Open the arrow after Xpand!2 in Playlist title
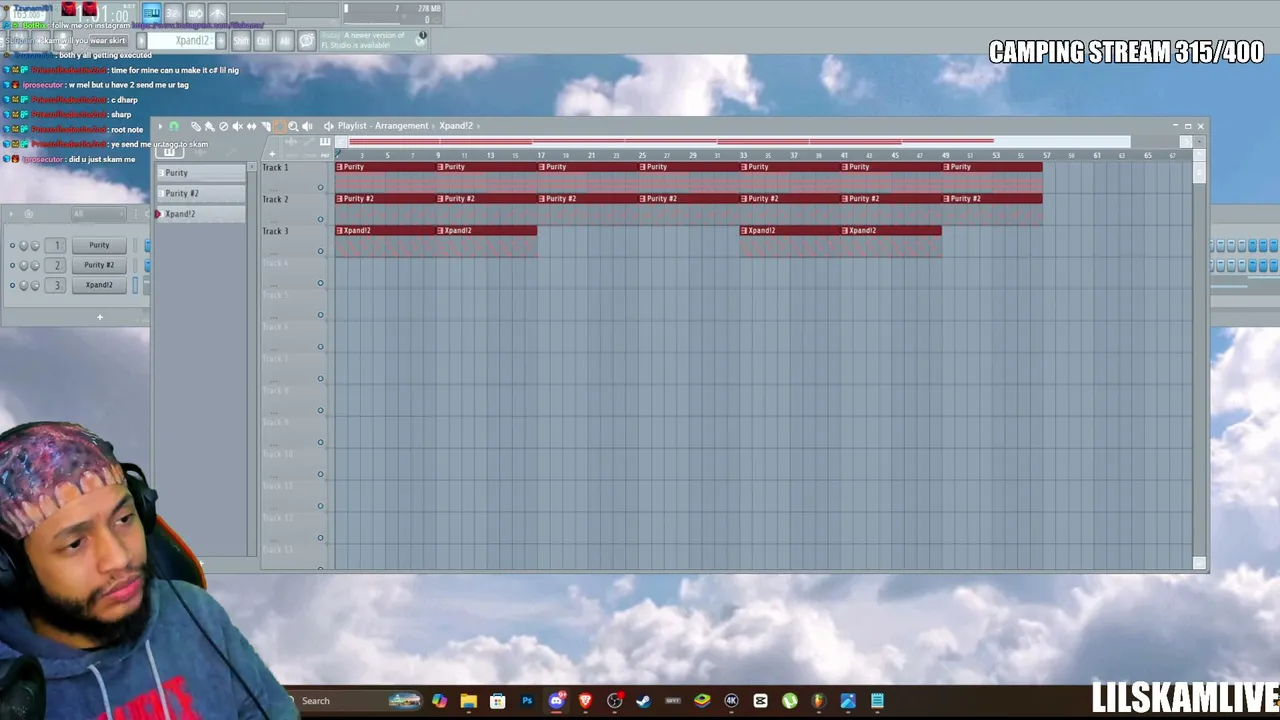 point(479,126)
